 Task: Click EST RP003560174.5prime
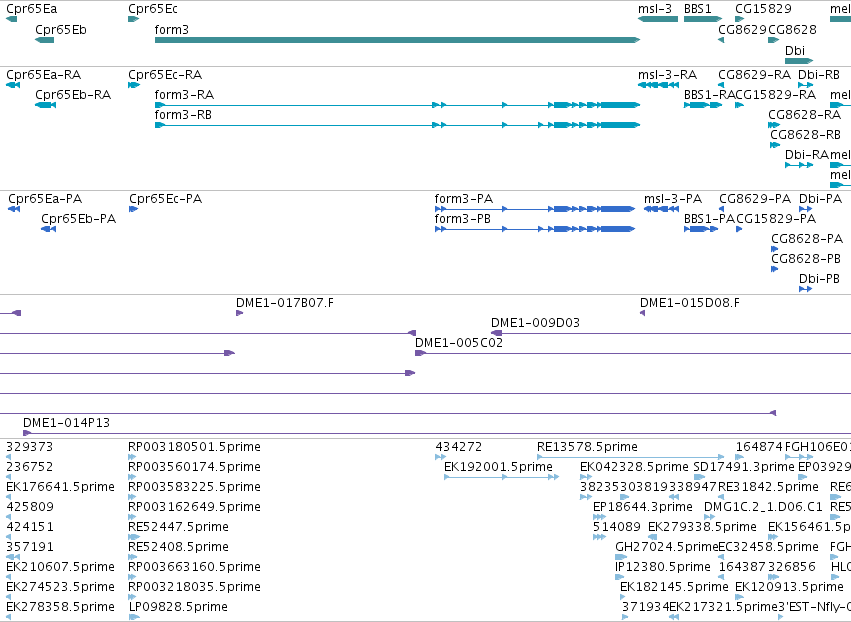[194, 467]
